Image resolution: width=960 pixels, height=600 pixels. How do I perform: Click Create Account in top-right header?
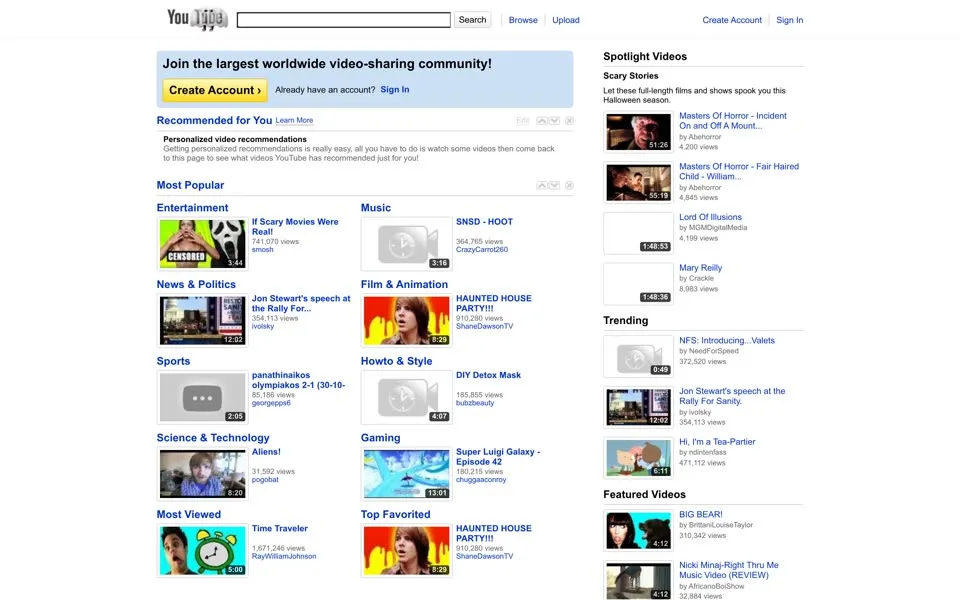[732, 20]
